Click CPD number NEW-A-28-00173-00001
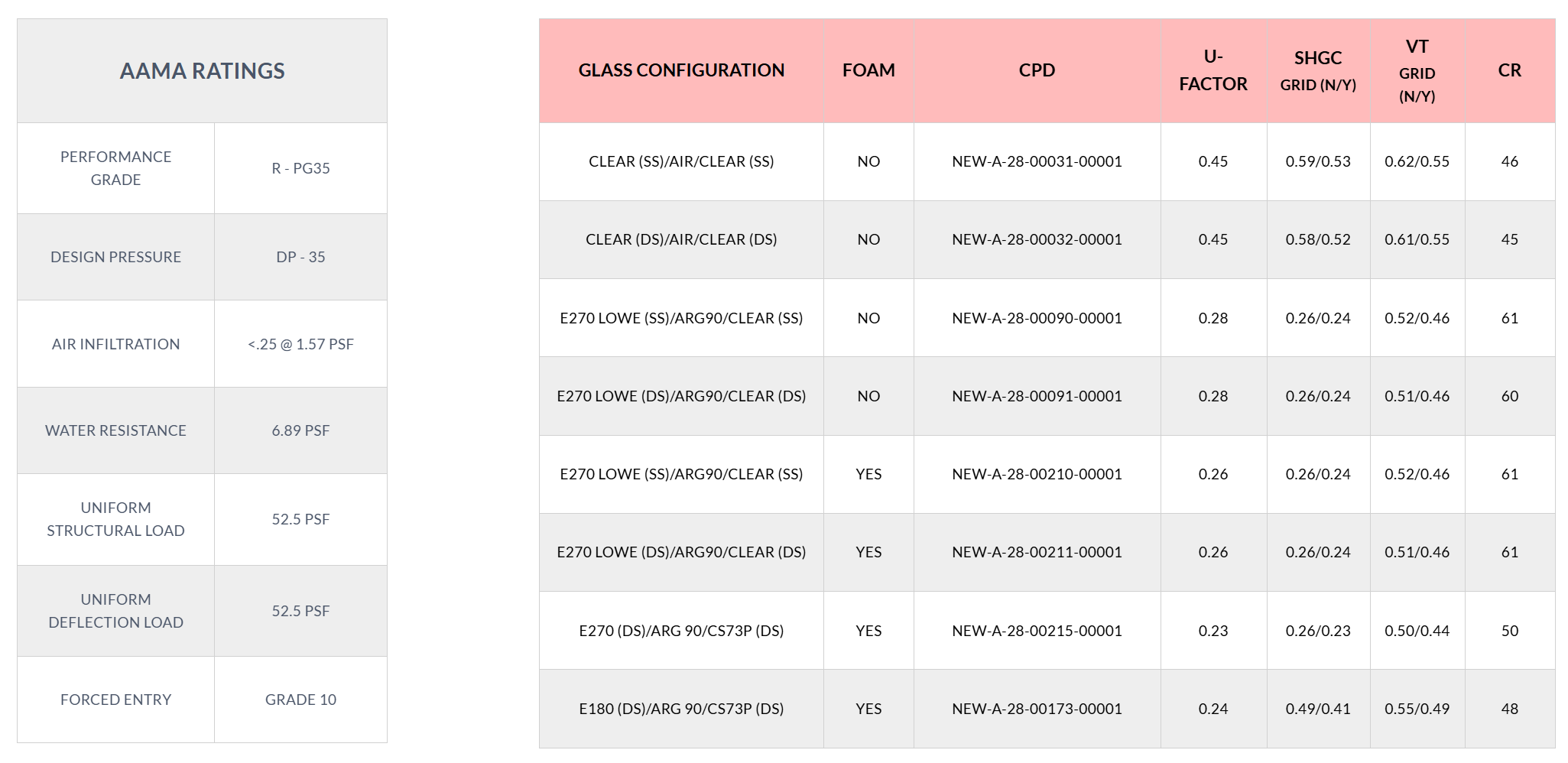The height and width of the screenshot is (763, 1568). point(1037,709)
